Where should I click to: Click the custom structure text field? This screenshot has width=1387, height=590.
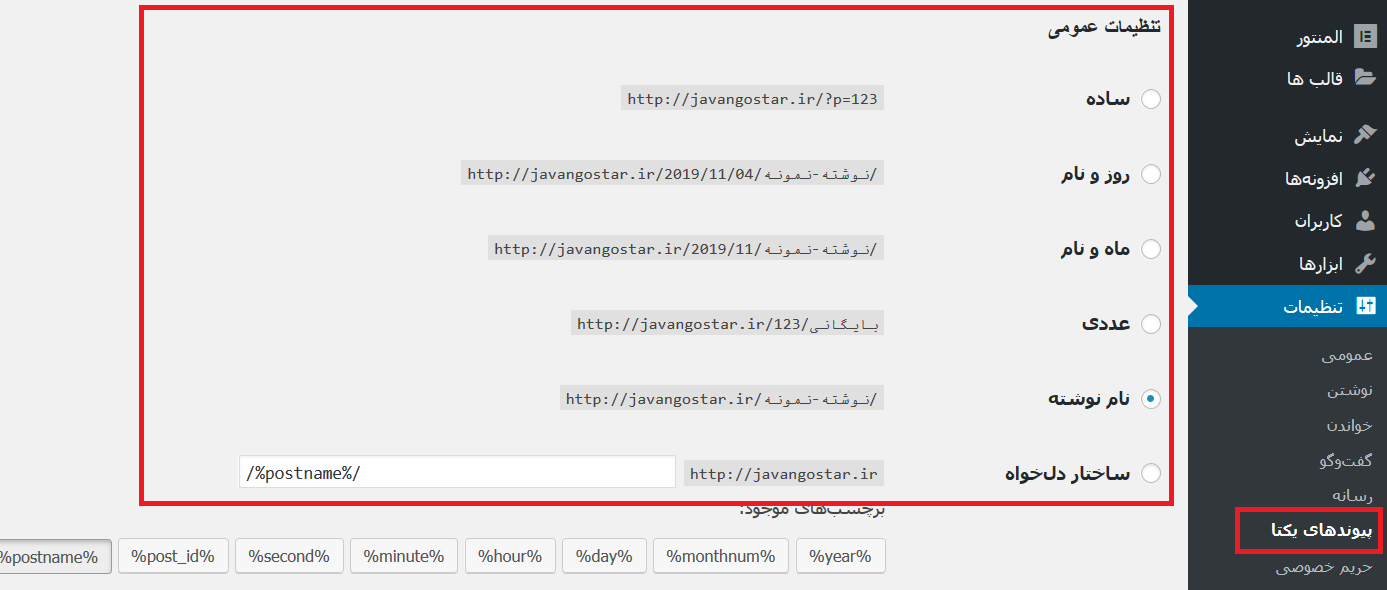[457, 473]
